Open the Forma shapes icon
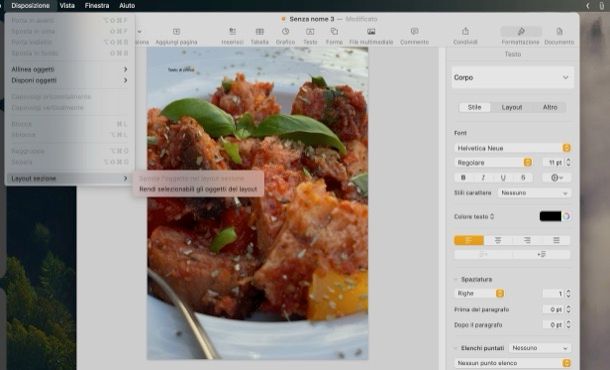The image size is (610, 370). tap(334, 32)
